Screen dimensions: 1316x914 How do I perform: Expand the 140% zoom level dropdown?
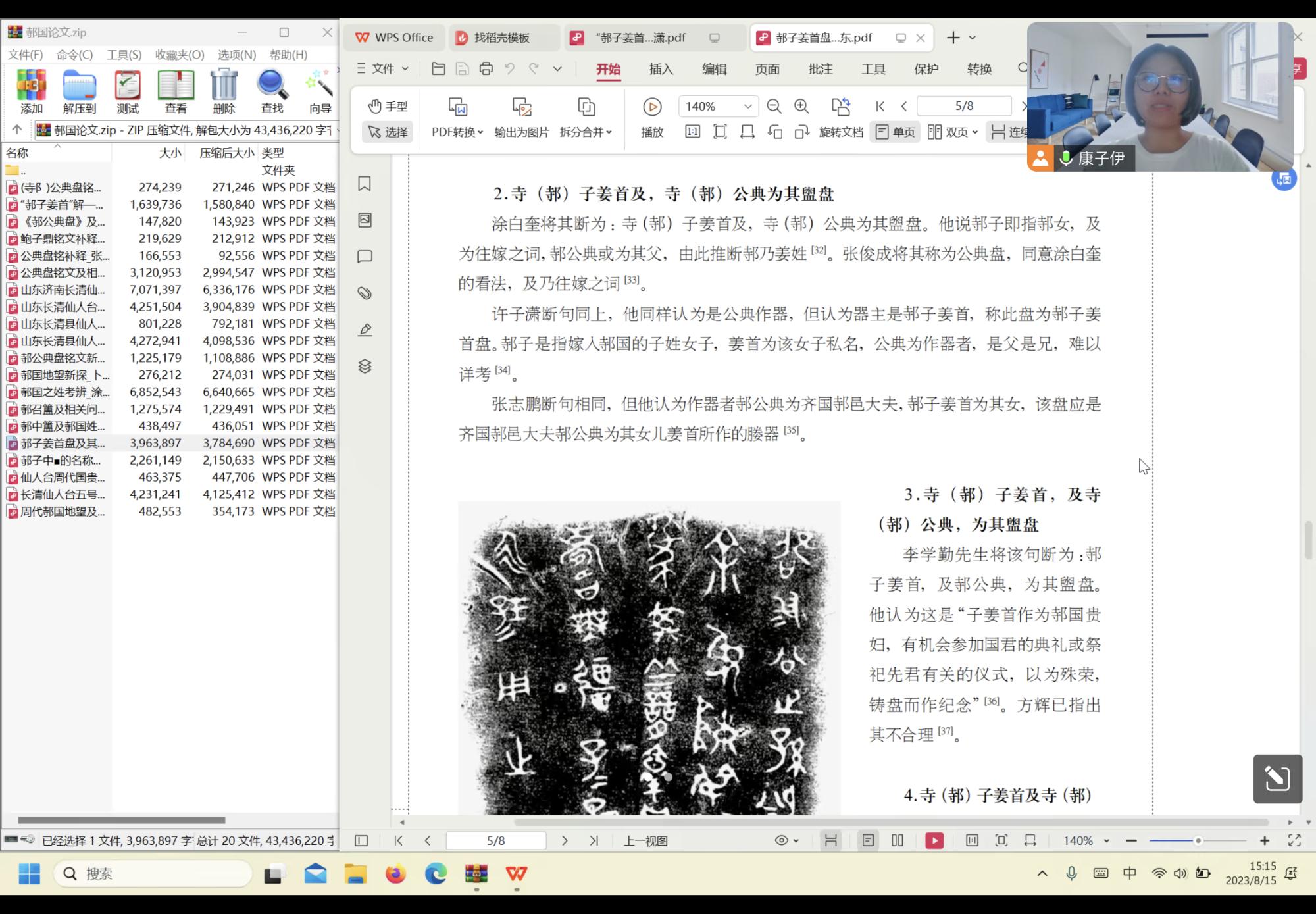click(x=747, y=107)
